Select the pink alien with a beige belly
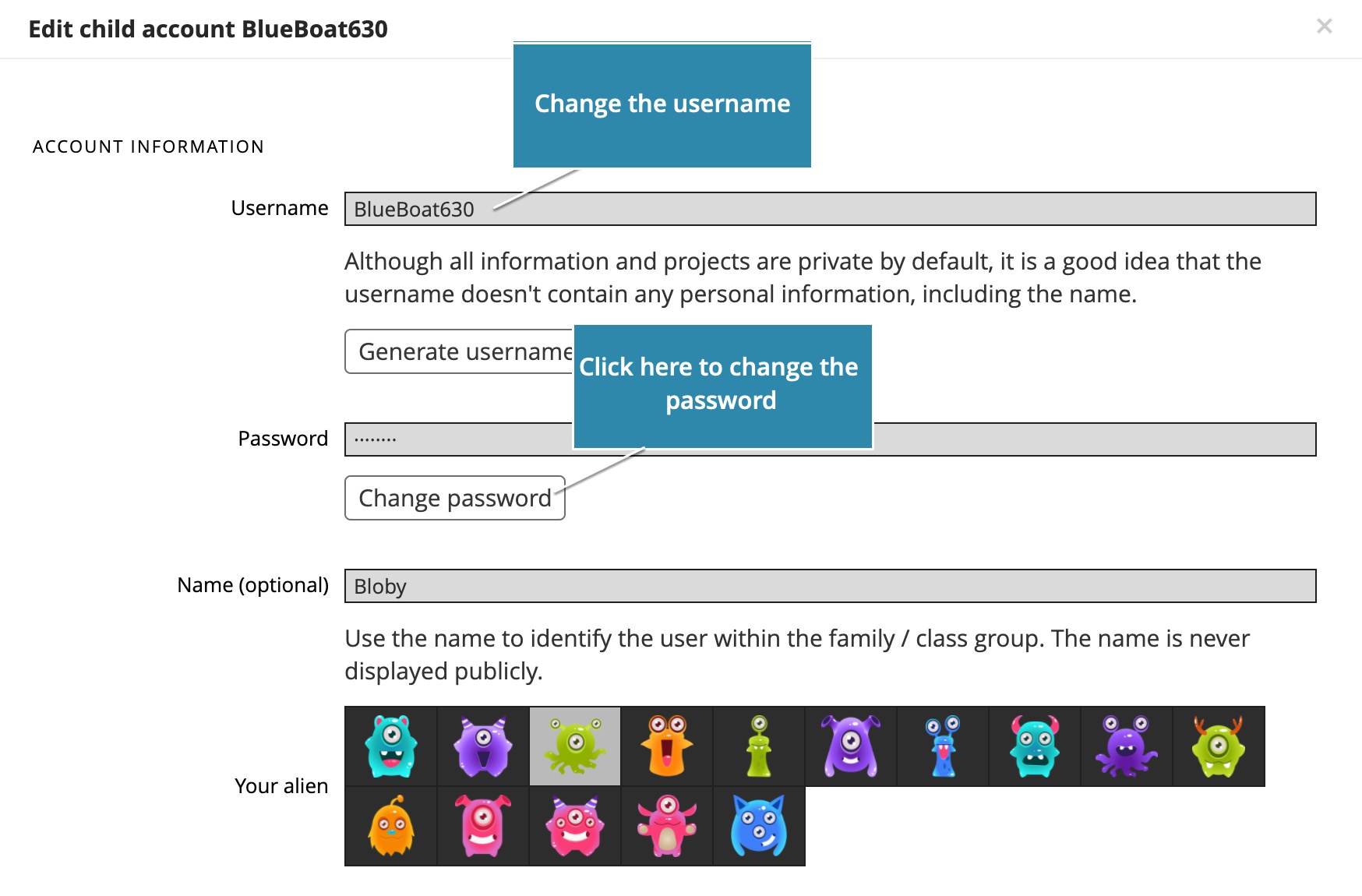The image size is (1362, 896). point(667,826)
